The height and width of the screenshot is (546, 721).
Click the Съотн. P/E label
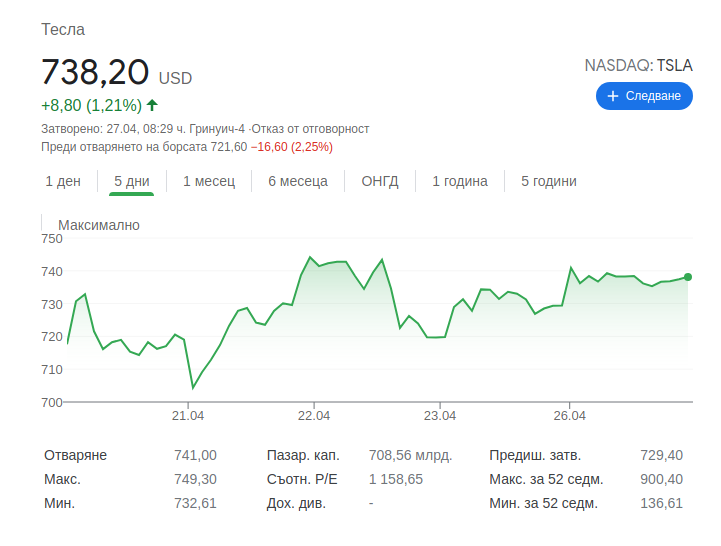pos(302,479)
